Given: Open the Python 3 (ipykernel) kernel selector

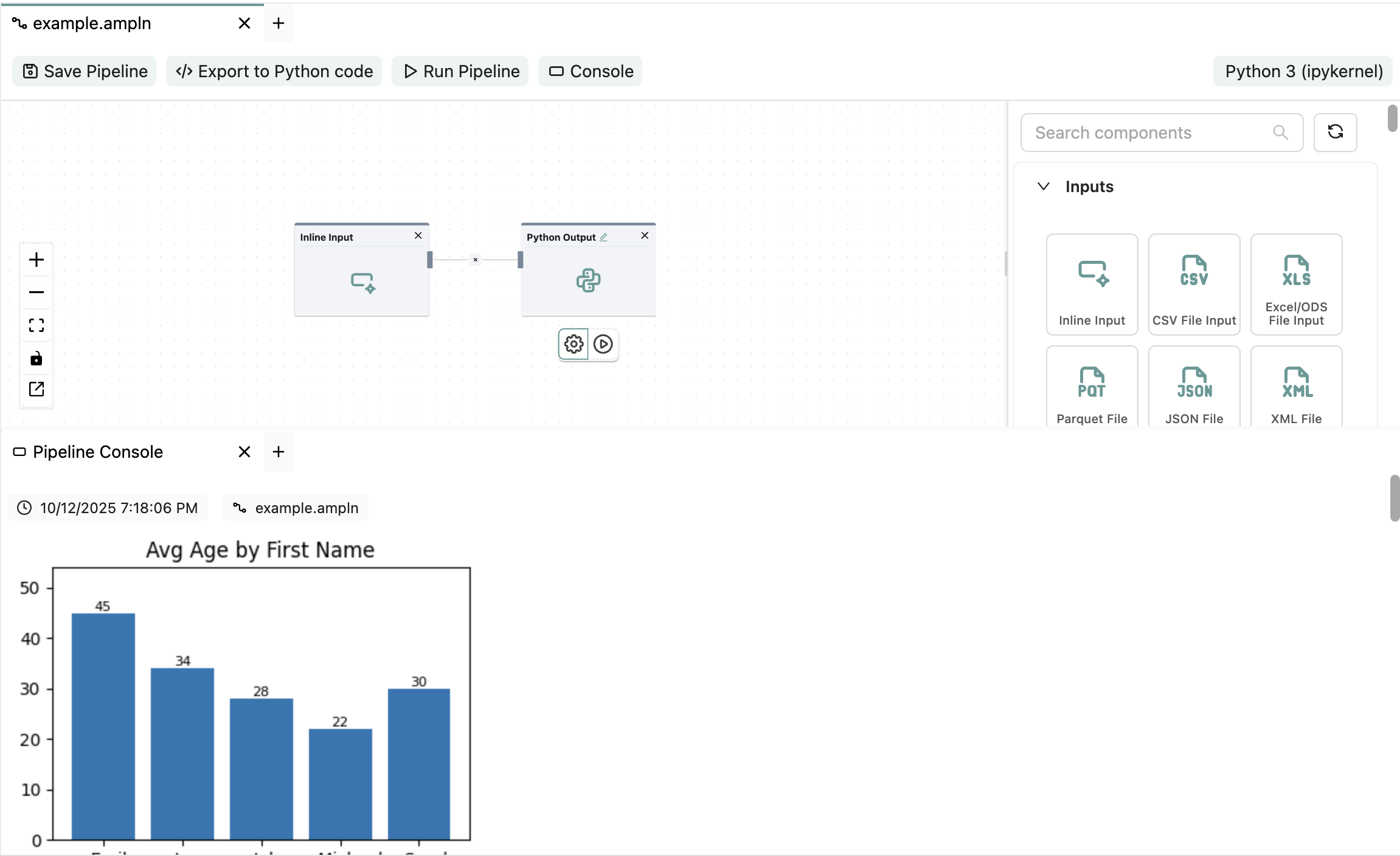Looking at the screenshot, I should coord(1303,71).
